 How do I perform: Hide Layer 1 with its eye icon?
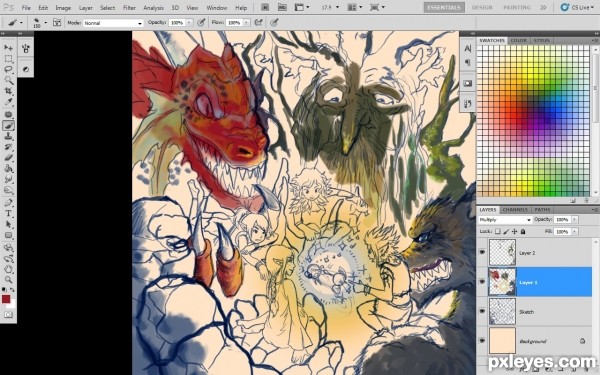482,282
